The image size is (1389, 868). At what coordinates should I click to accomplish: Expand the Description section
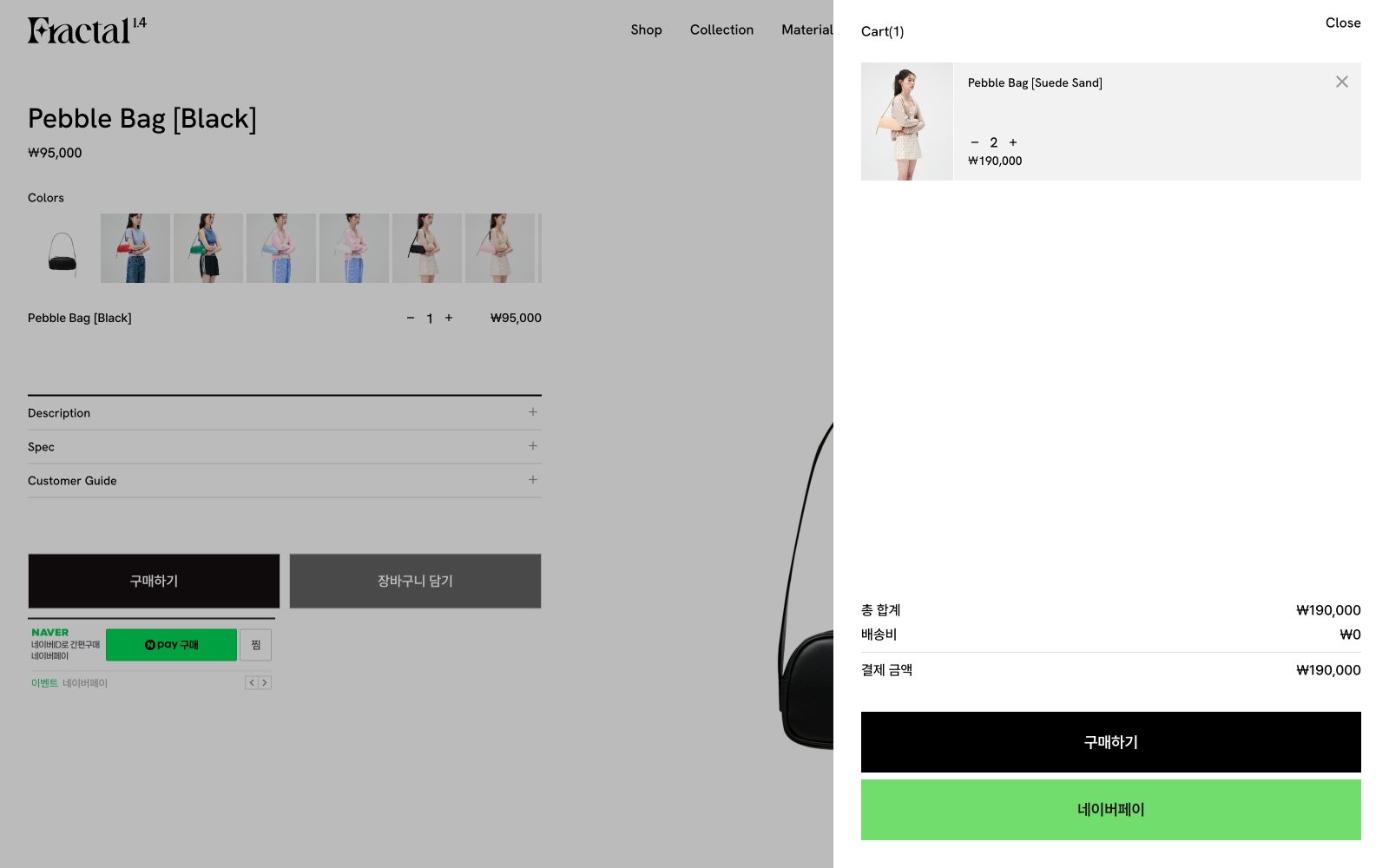coord(285,412)
